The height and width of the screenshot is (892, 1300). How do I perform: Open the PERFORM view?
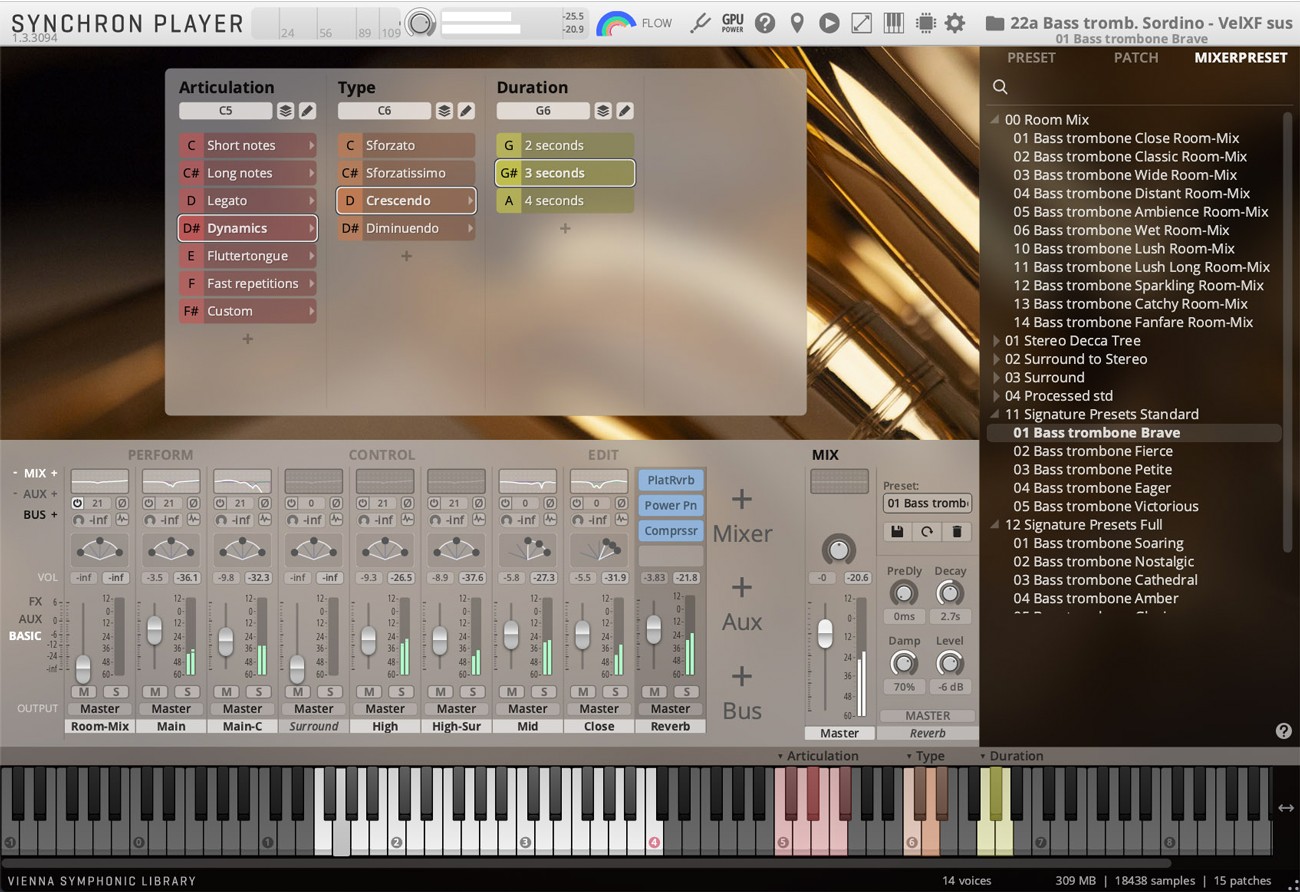coord(160,455)
